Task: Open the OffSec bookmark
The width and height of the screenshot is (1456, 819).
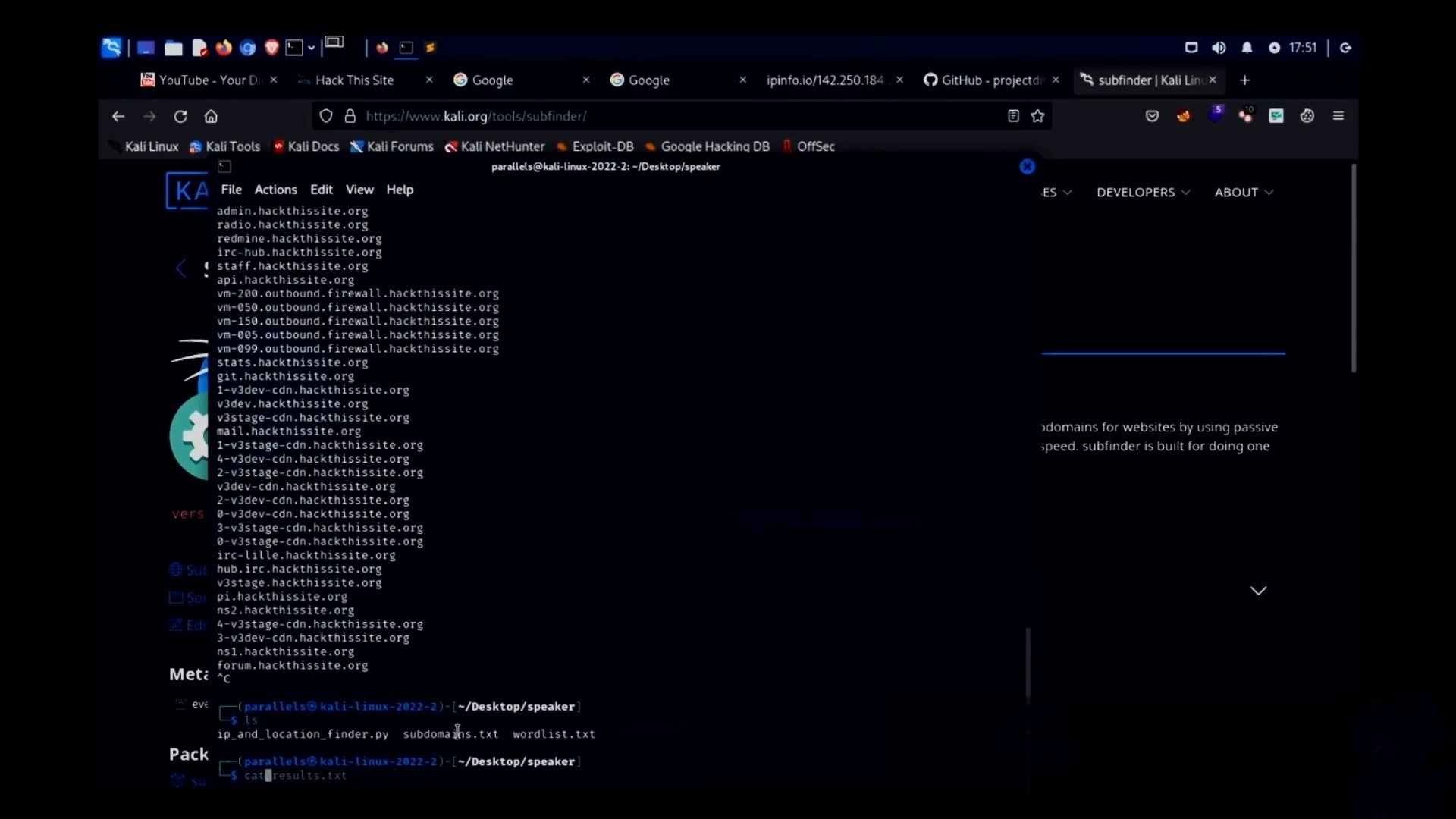Action: point(808,146)
